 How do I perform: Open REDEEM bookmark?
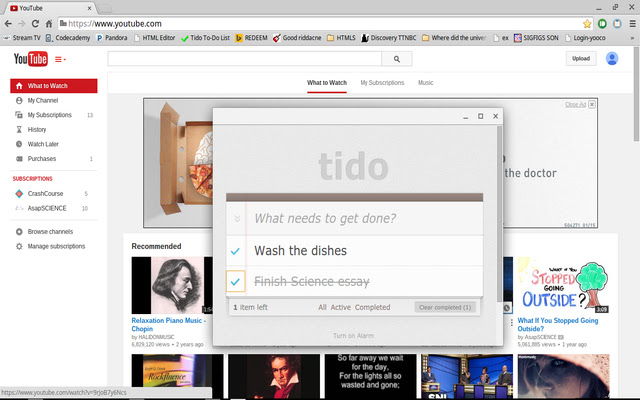(x=251, y=38)
